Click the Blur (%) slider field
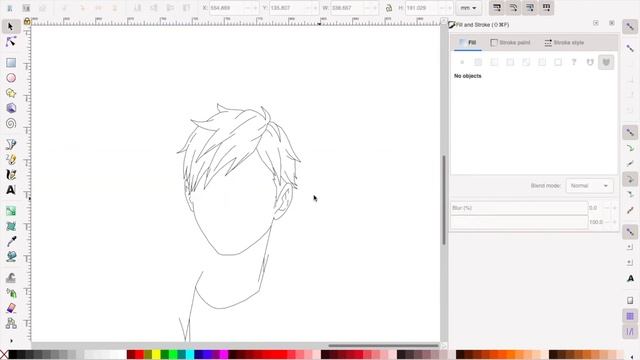Screen dimensions: 640x360 519,208
